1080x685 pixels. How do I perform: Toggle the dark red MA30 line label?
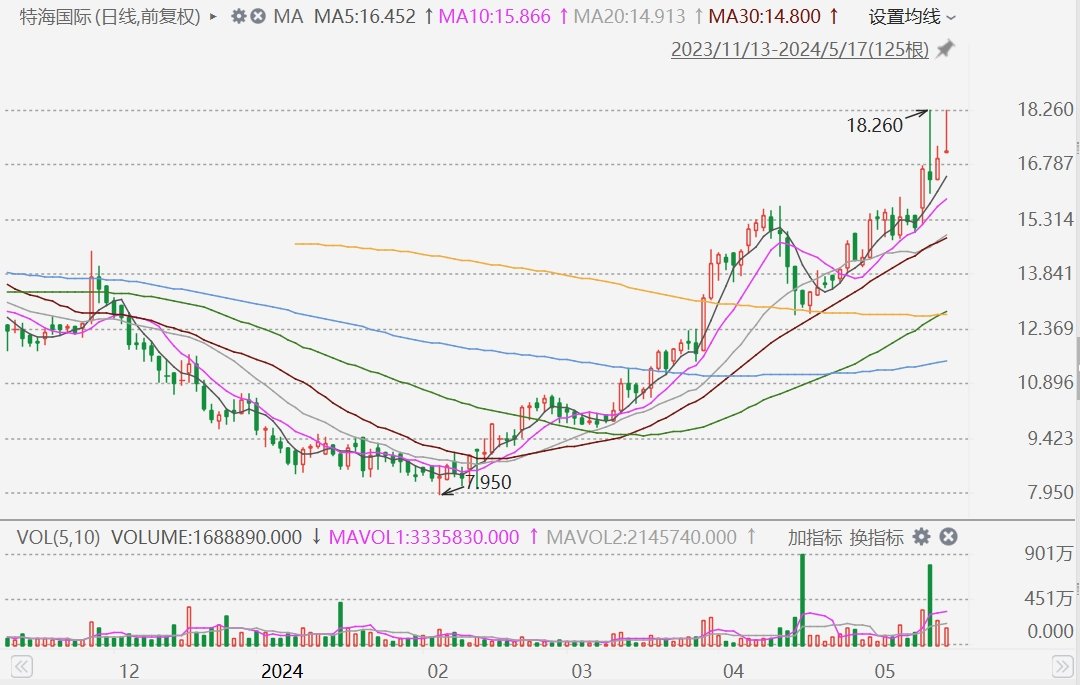pyautogui.click(x=765, y=17)
